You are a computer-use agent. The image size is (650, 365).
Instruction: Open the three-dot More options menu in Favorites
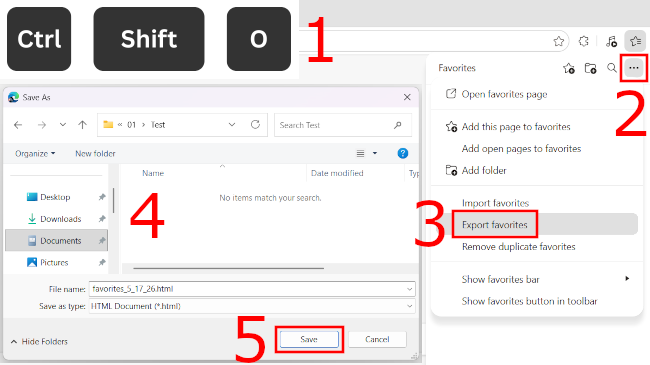633,68
